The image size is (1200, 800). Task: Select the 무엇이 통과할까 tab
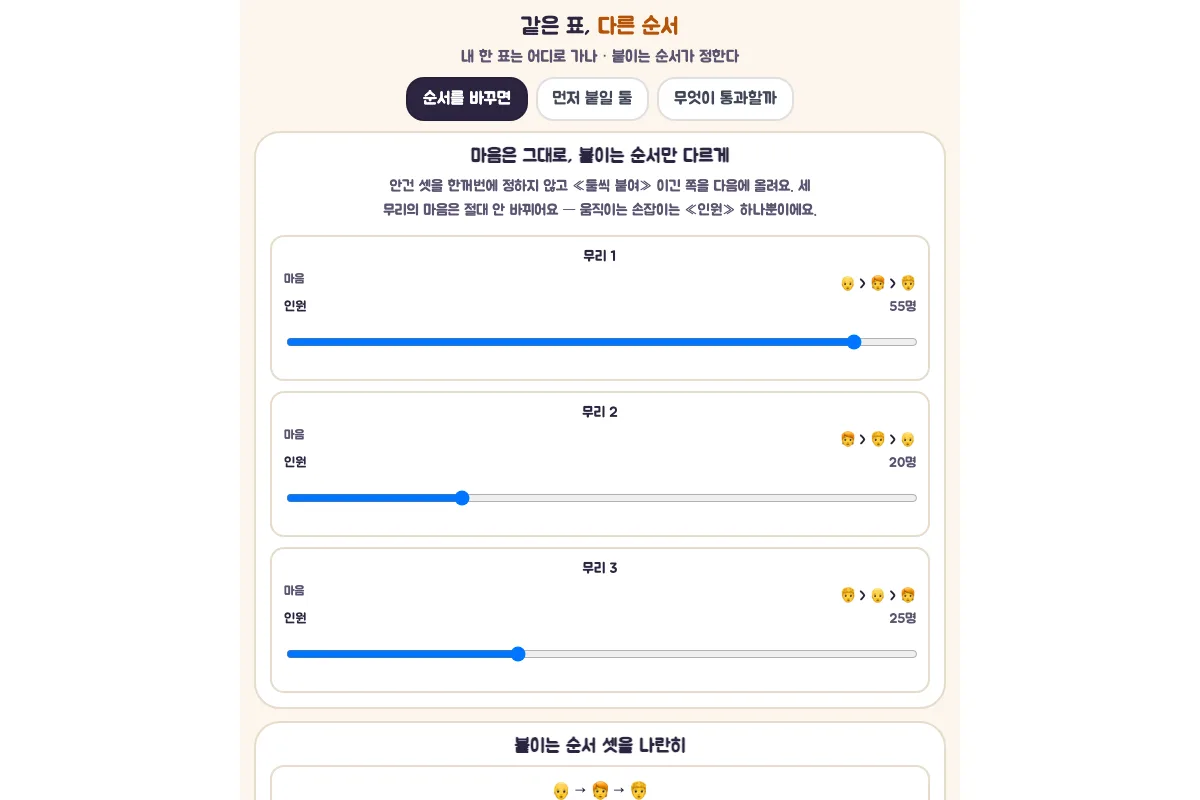tap(725, 99)
